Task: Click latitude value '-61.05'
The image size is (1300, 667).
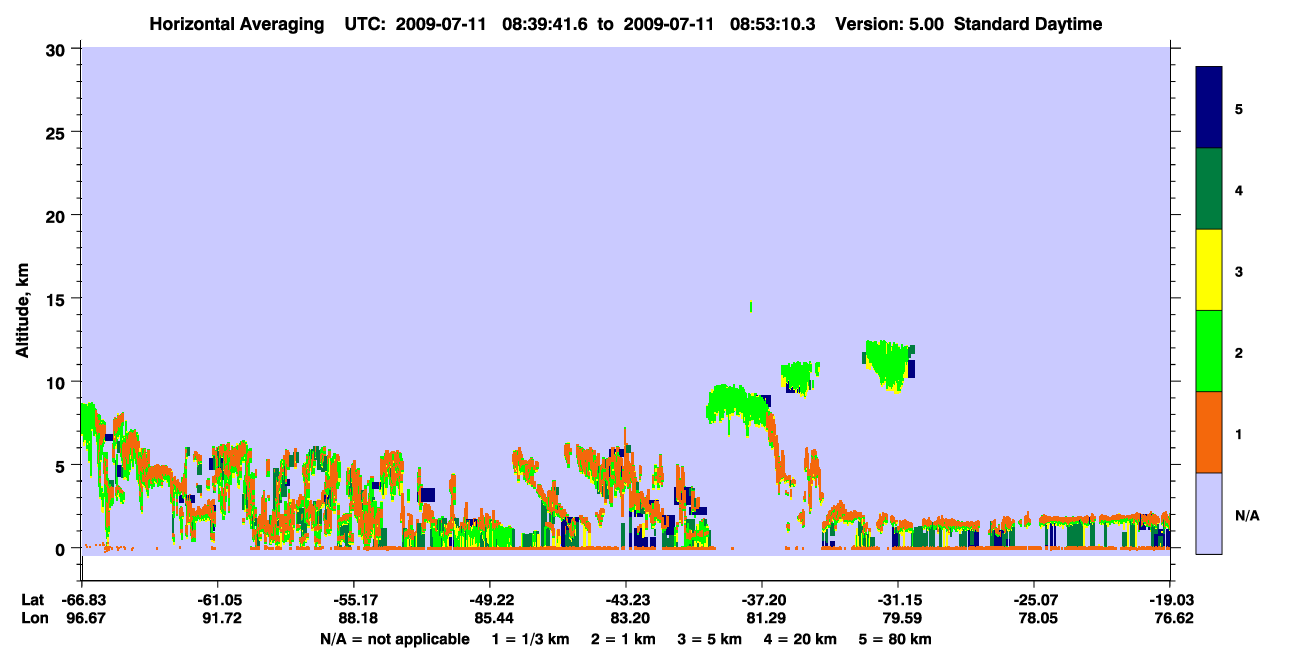Action: point(218,599)
